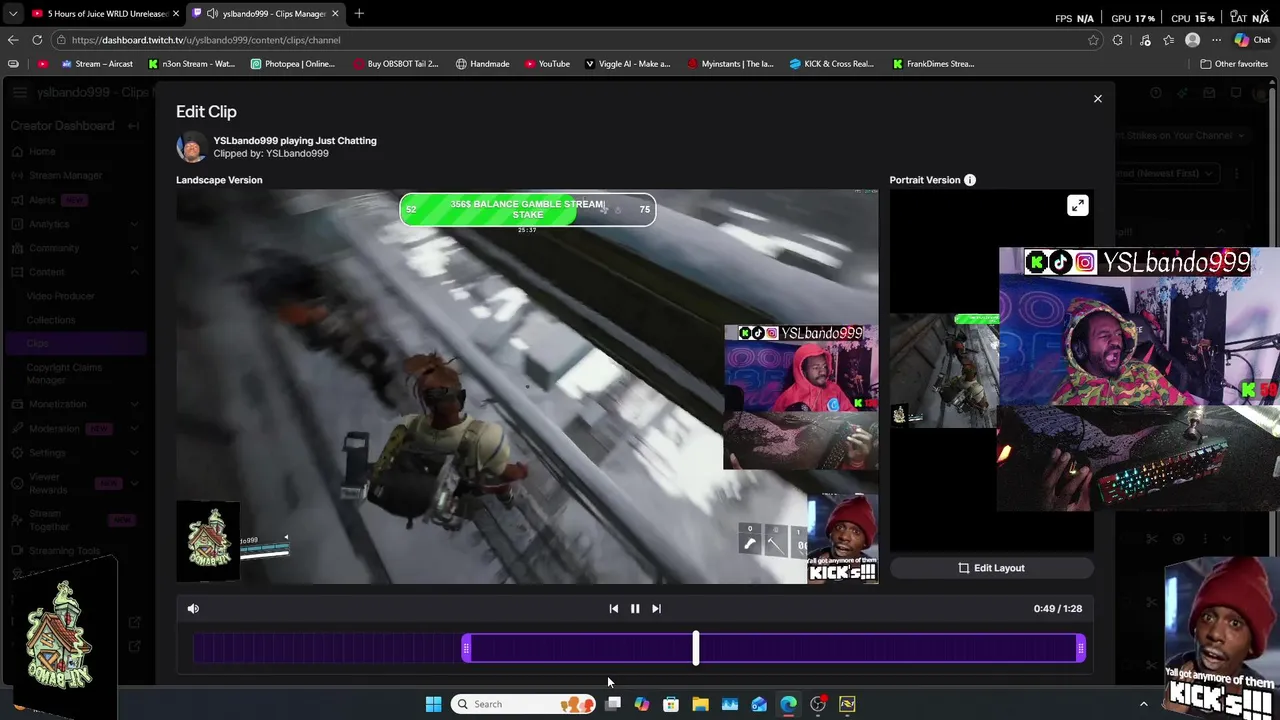This screenshot has height=720, width=1280.
Task: Open the browser settings and more menu
Action: click(x=1216, y=40)
